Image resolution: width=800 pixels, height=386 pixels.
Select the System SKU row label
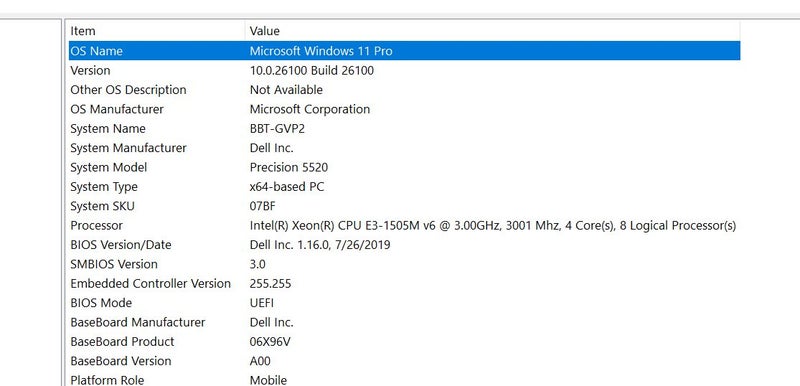tap(103, 206)
